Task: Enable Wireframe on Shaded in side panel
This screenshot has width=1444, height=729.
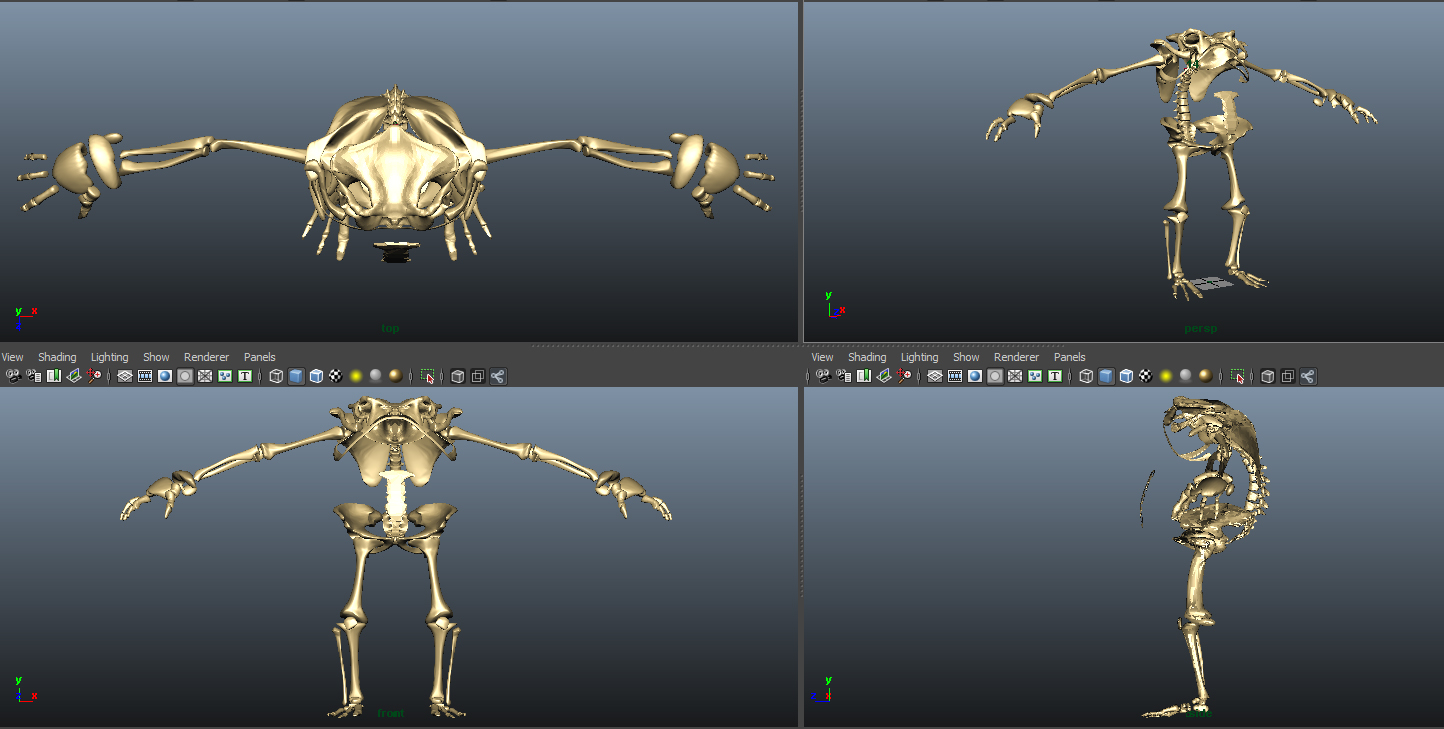Action: (x=1126, y=376)
